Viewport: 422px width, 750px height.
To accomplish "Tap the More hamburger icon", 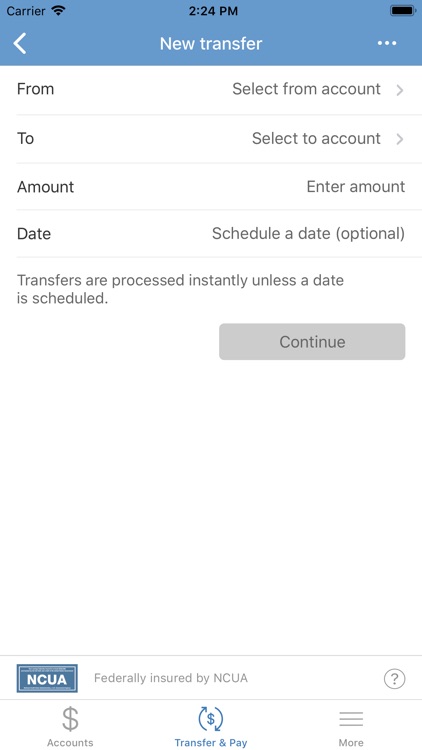I will (x=351, y=719).
